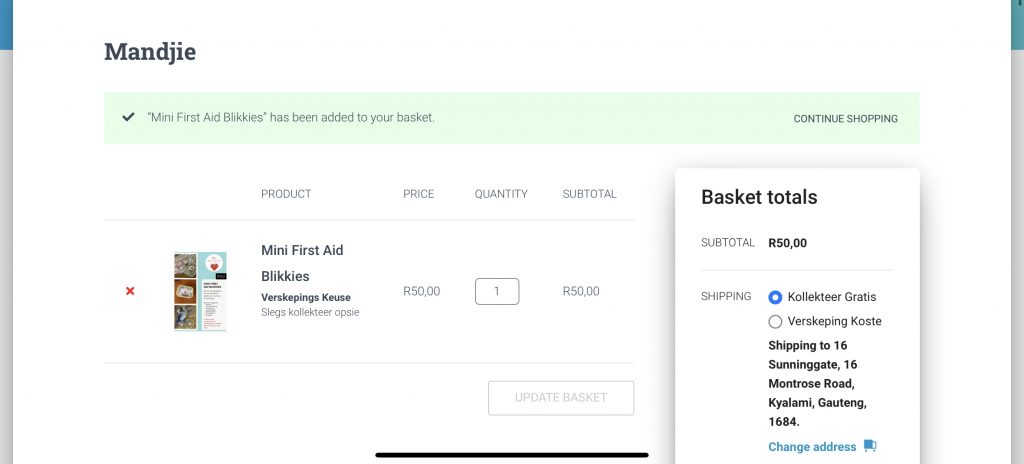1024x464 pixels.
Task: Tap the home indicator bar at bottom
Action: click(x=511, y=455)
